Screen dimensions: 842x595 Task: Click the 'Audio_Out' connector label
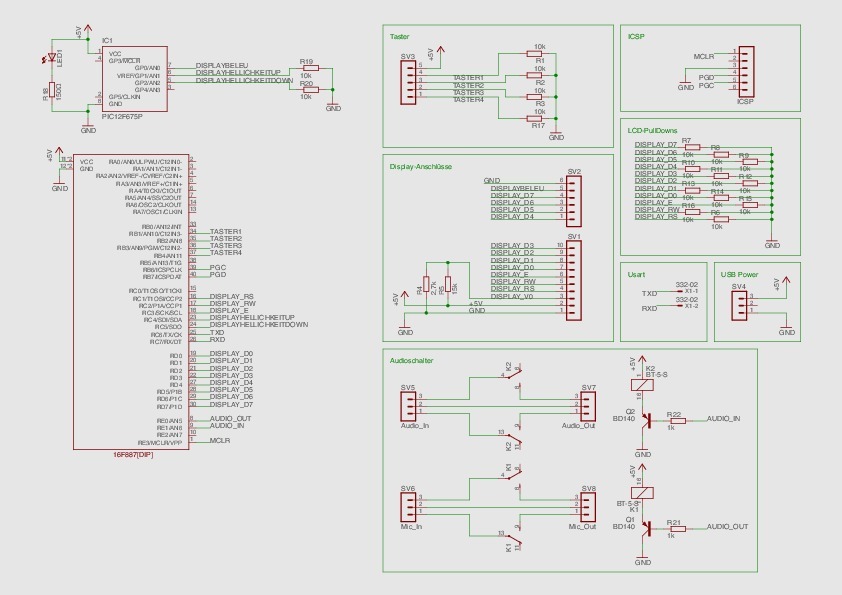click(x=578, y=426)
